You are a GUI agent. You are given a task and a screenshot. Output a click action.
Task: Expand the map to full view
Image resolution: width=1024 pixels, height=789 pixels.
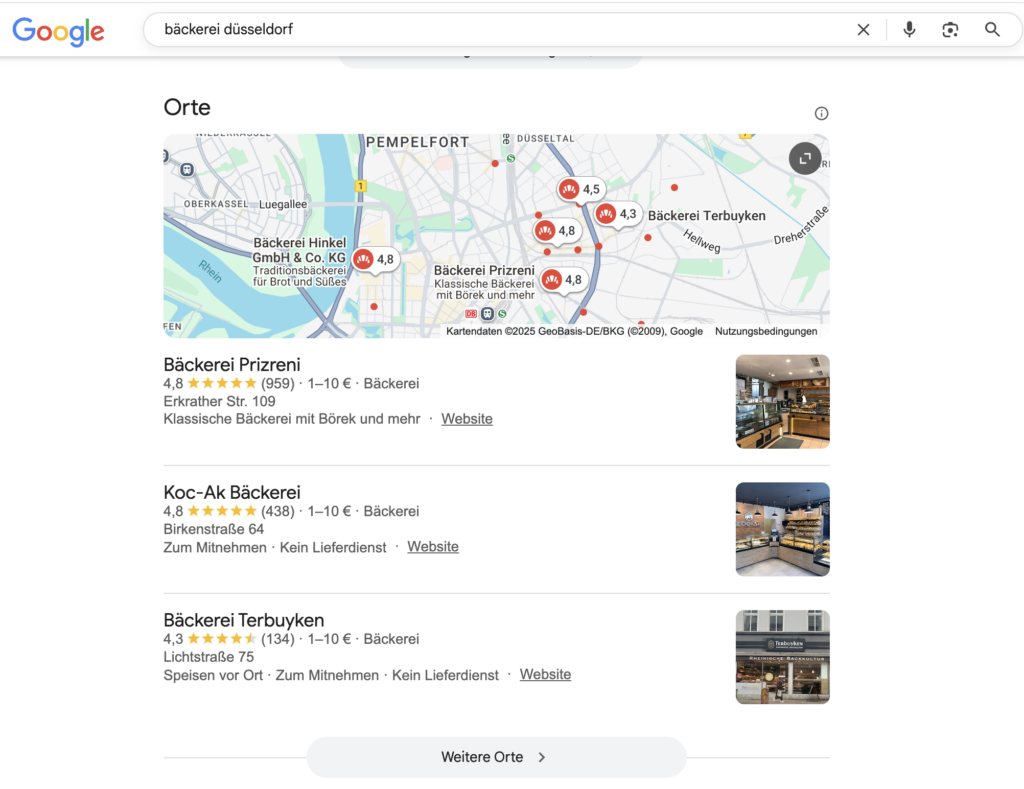pyautogui.click(x=805, y=158)
